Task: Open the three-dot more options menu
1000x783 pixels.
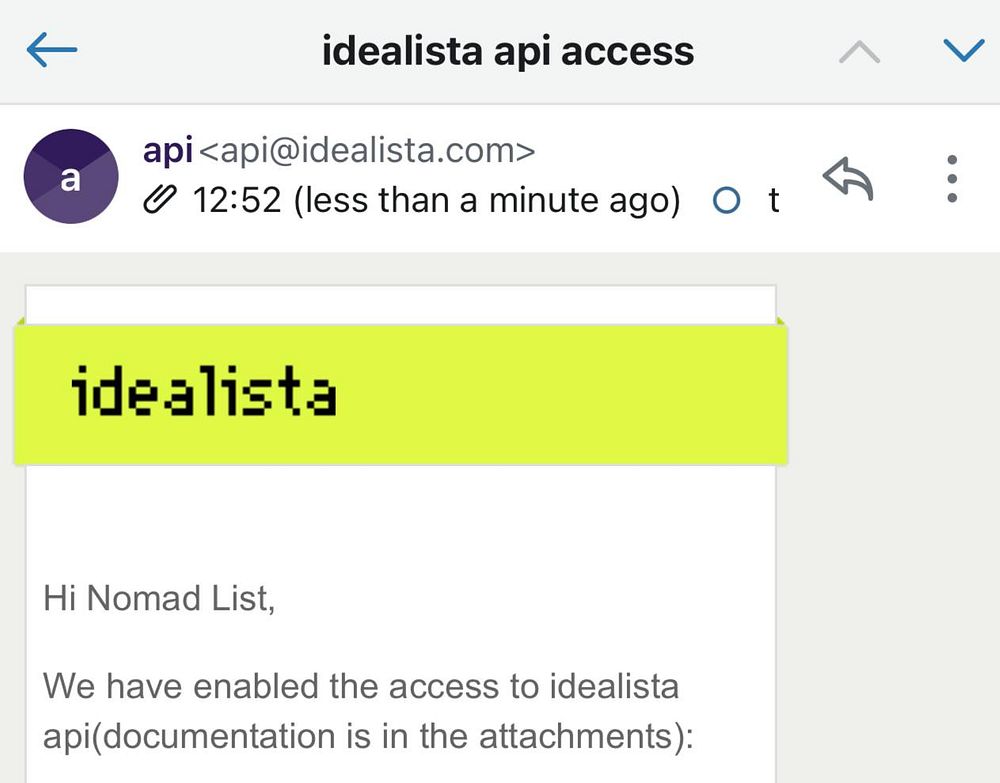Action: click(x=952, y=180)
